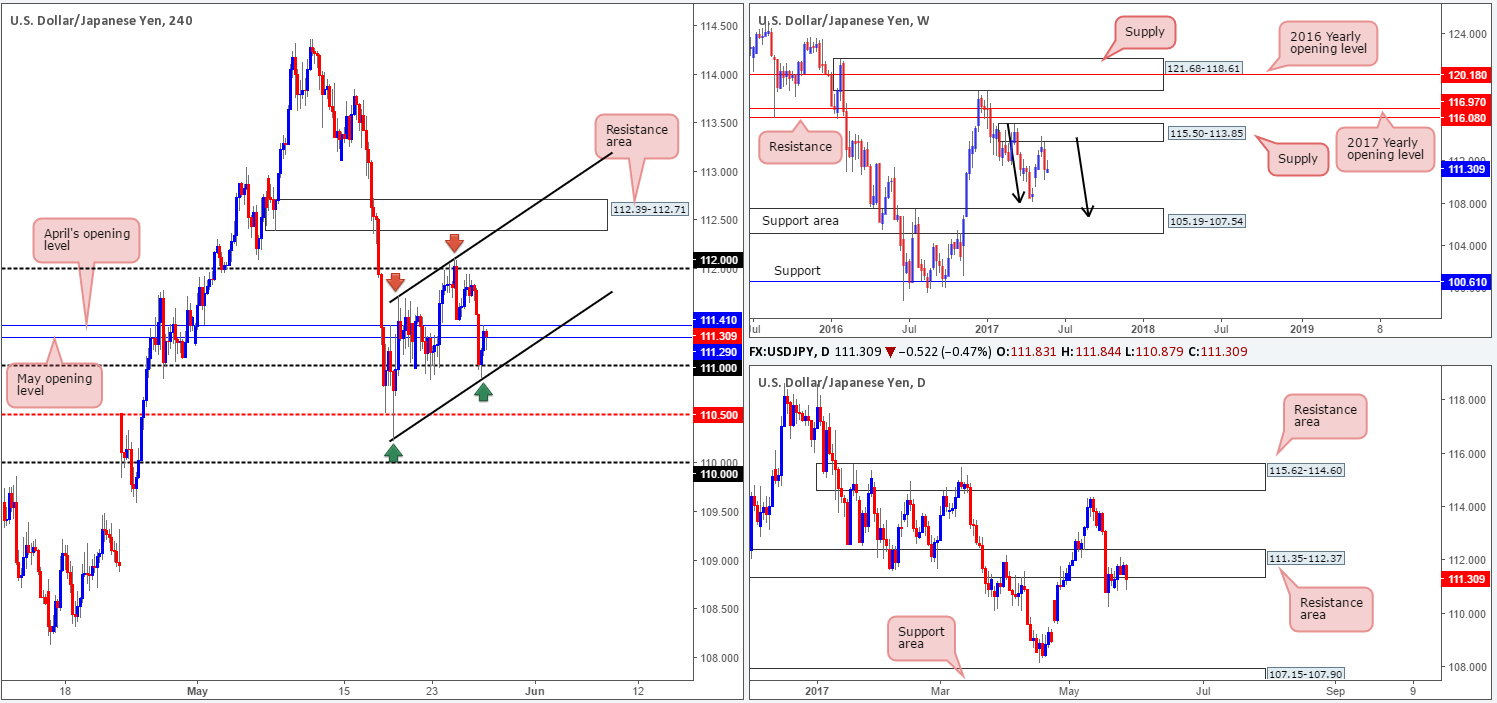Screen dimensions: 1497x703
Task: Select the 112.39-112.71 zone label
Action: tap(649, 210)
